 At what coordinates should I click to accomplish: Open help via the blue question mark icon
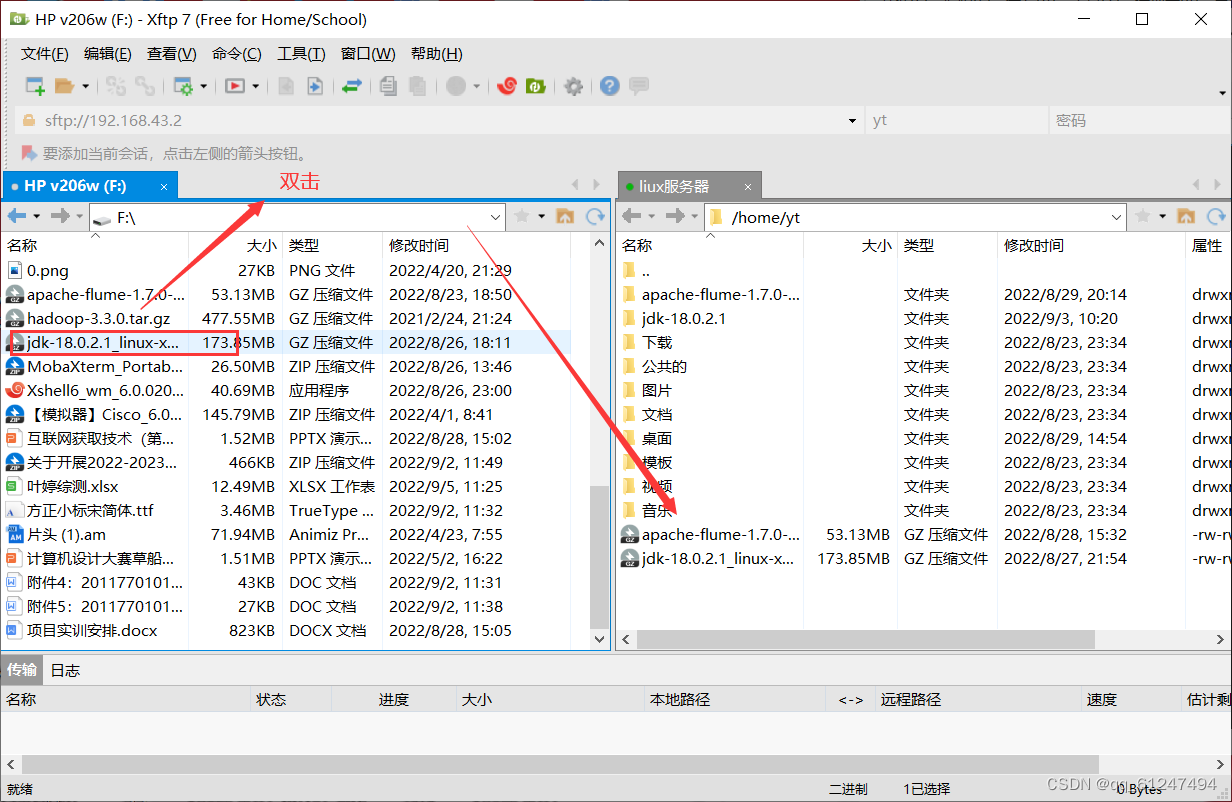click(610, 86)
